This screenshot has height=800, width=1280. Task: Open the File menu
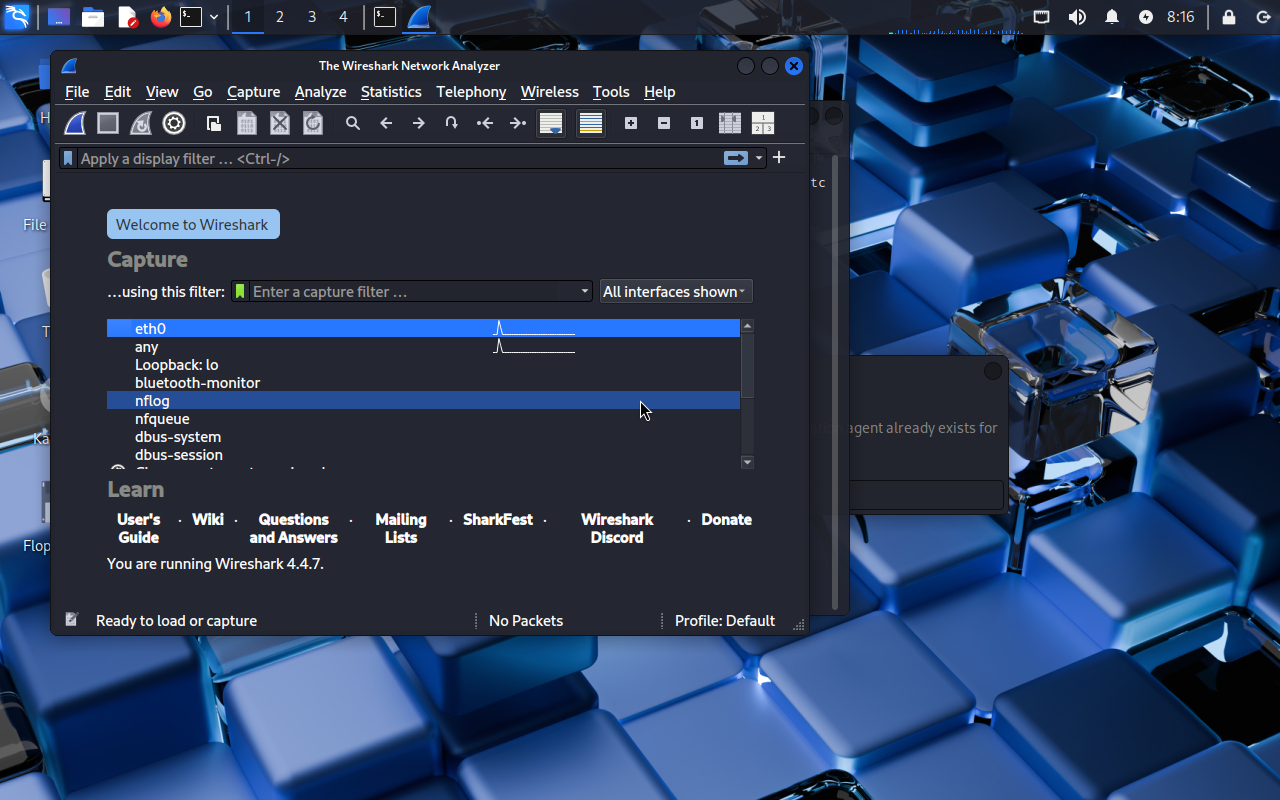point(77,91)
